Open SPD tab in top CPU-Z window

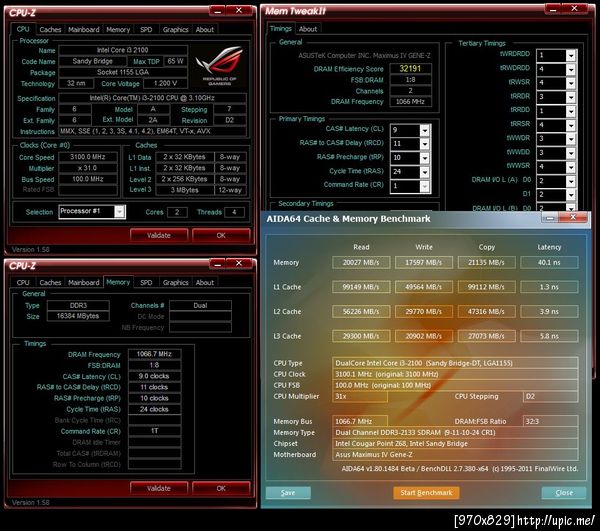click(146, 29)
